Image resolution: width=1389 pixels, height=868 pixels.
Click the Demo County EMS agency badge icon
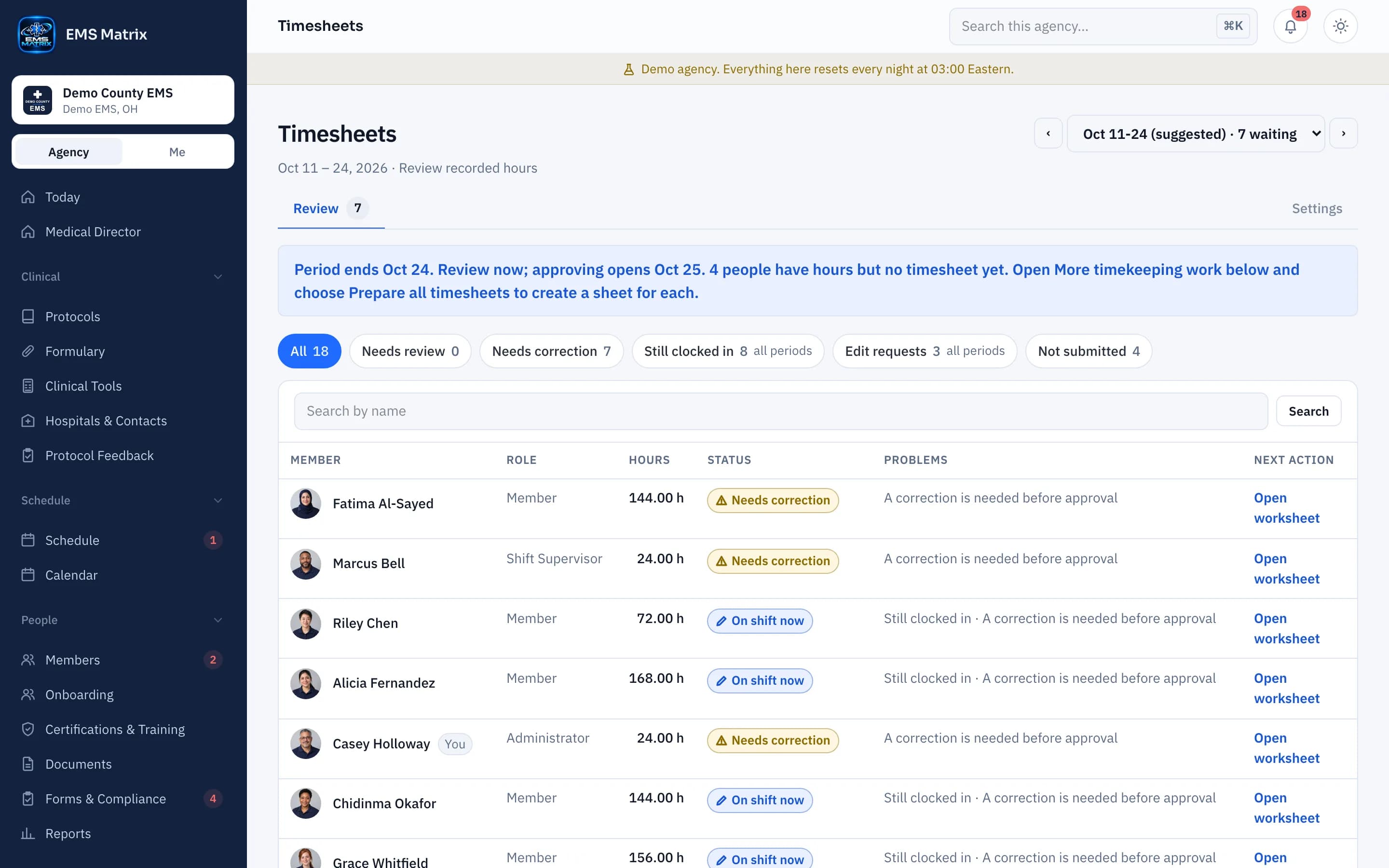click(x=37, y=100)
